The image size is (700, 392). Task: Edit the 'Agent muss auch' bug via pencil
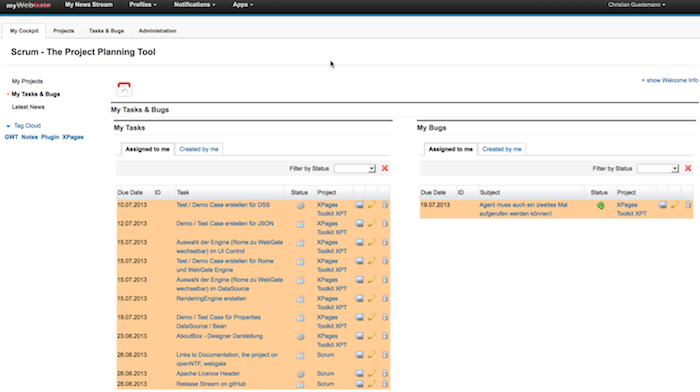[x=675, y=205]
